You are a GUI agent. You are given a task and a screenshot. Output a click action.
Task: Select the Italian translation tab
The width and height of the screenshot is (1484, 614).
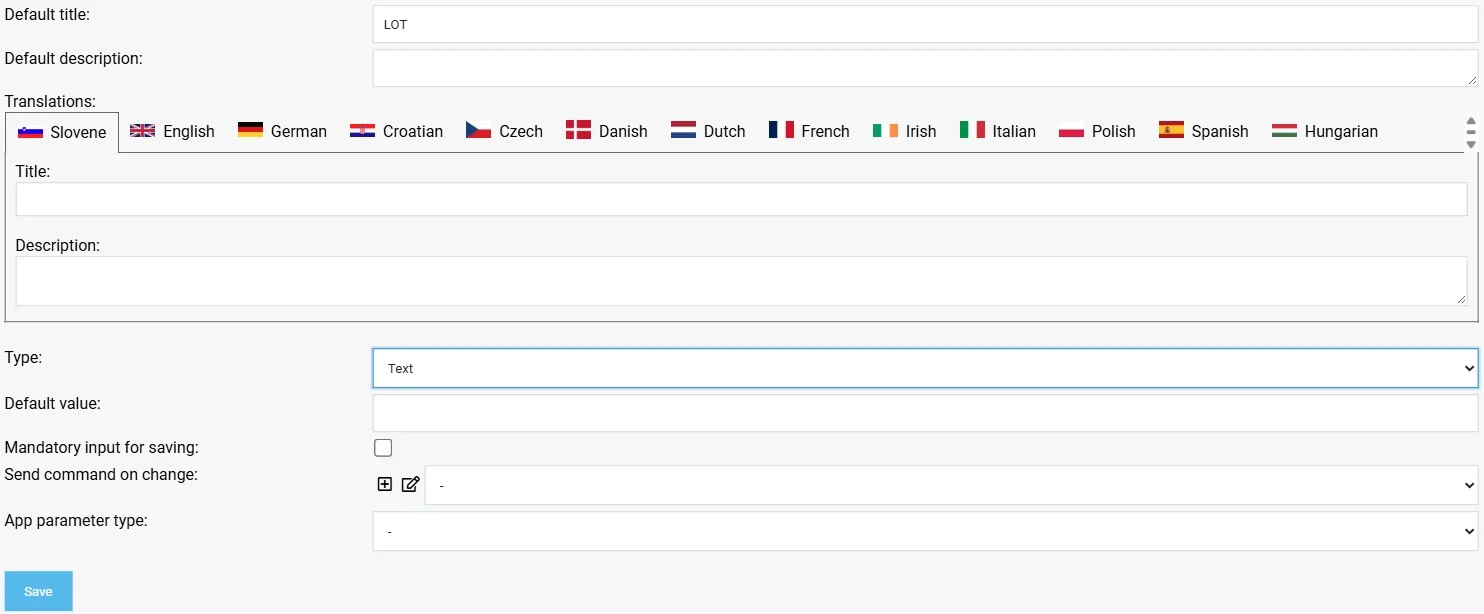997,131
